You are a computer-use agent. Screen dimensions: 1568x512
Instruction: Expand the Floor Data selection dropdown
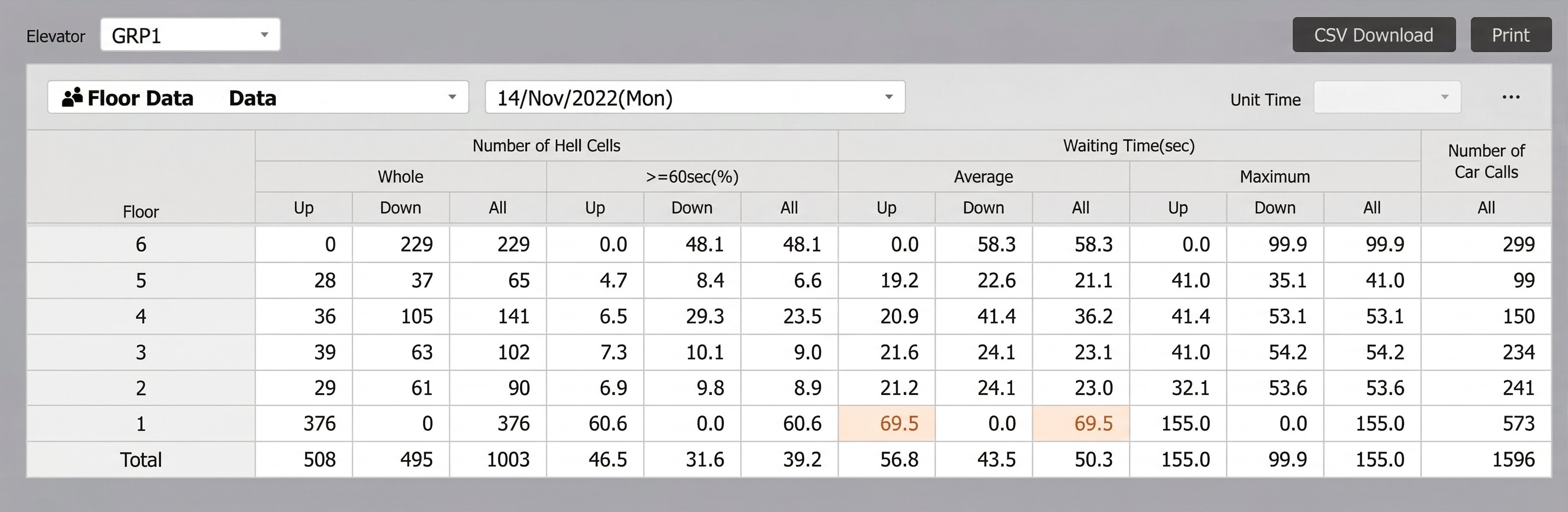[x=258, y=97]
